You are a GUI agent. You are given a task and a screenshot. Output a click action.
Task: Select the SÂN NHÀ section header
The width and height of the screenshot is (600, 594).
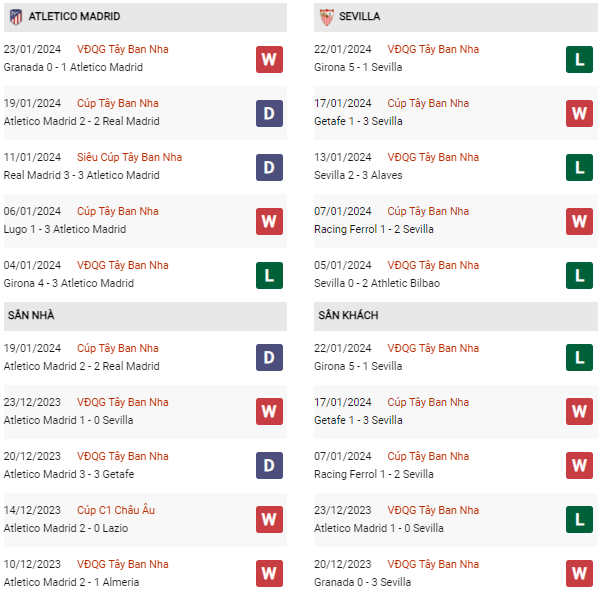[x=31, y=316]
